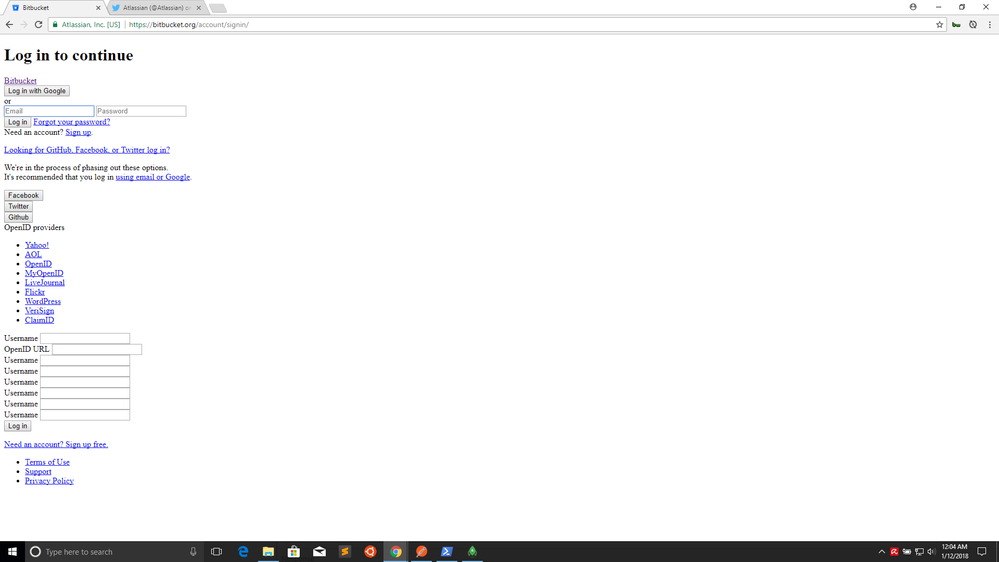Click the green padlock security icon
The height and width of the screenshot is (562, 999).
click(55, 24)
